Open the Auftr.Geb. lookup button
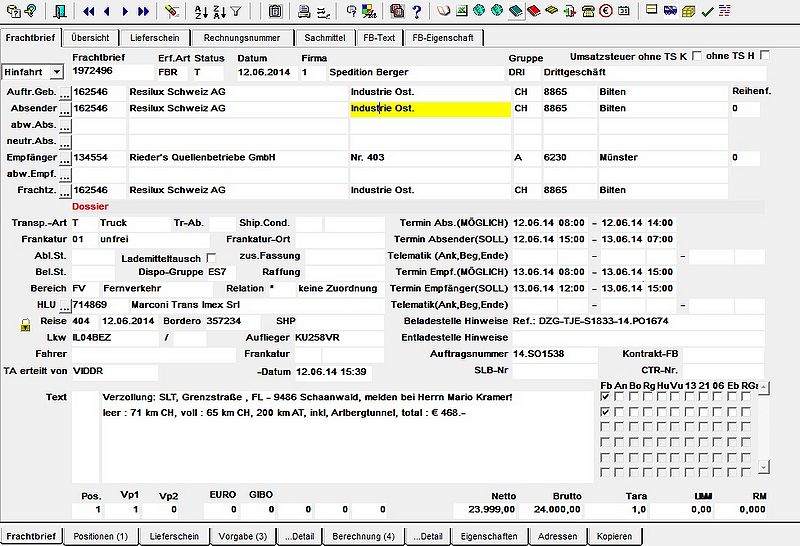800x546 pixels. click(65, 93)
